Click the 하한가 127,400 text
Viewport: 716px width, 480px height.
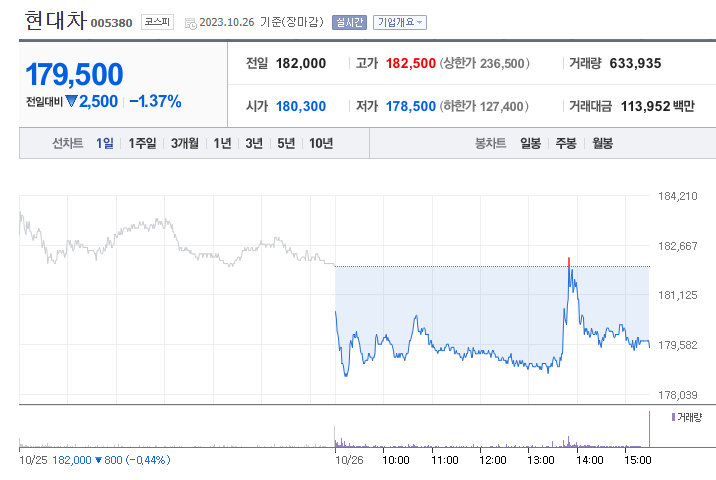click(x=484, y=106)
